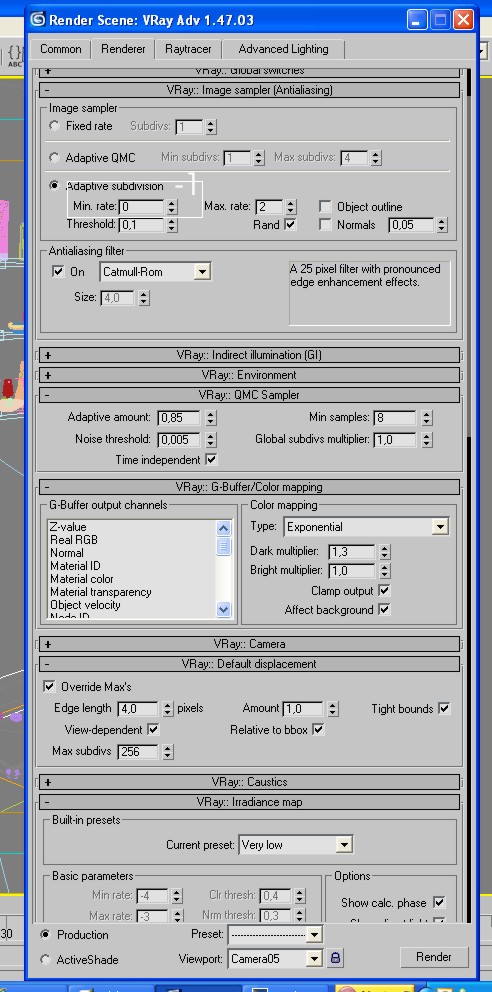Select Object velocity output channel
Screen dimensions: 492x992
85,605
